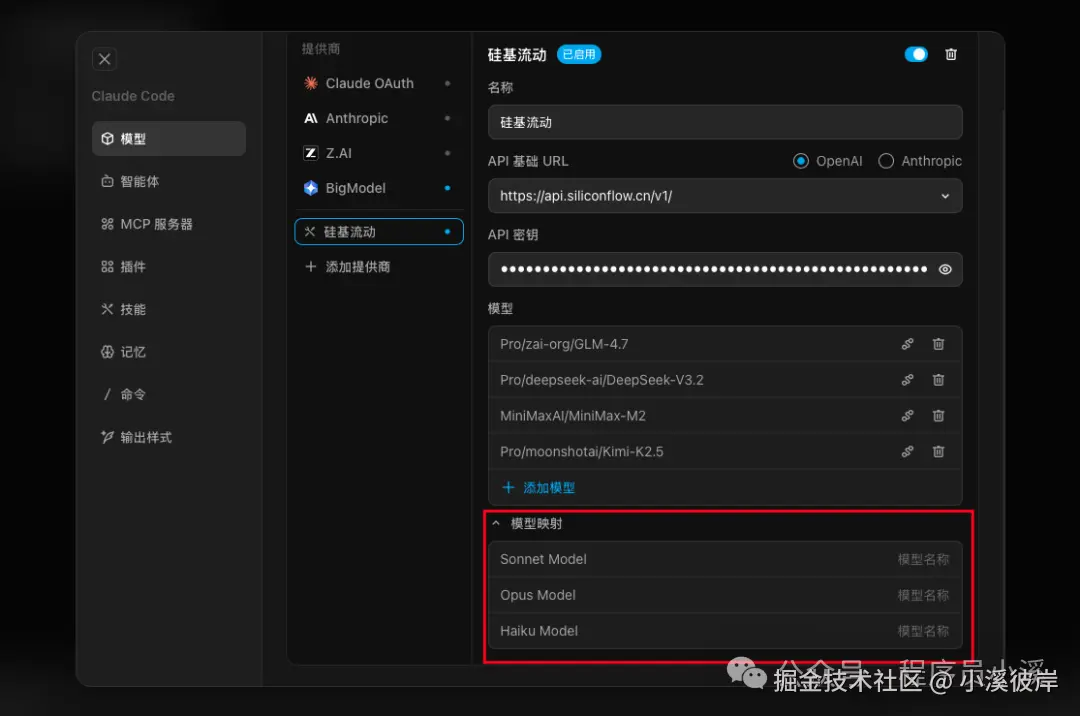Click the 技能 sidebar icon

107,309
